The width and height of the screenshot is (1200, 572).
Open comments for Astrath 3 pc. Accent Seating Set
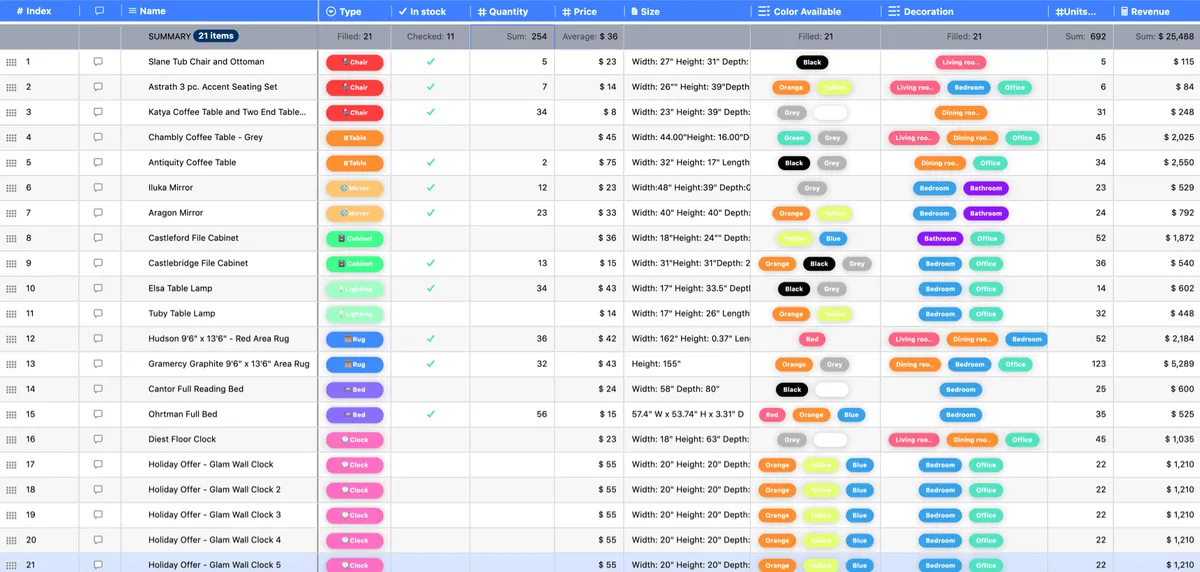98,87
